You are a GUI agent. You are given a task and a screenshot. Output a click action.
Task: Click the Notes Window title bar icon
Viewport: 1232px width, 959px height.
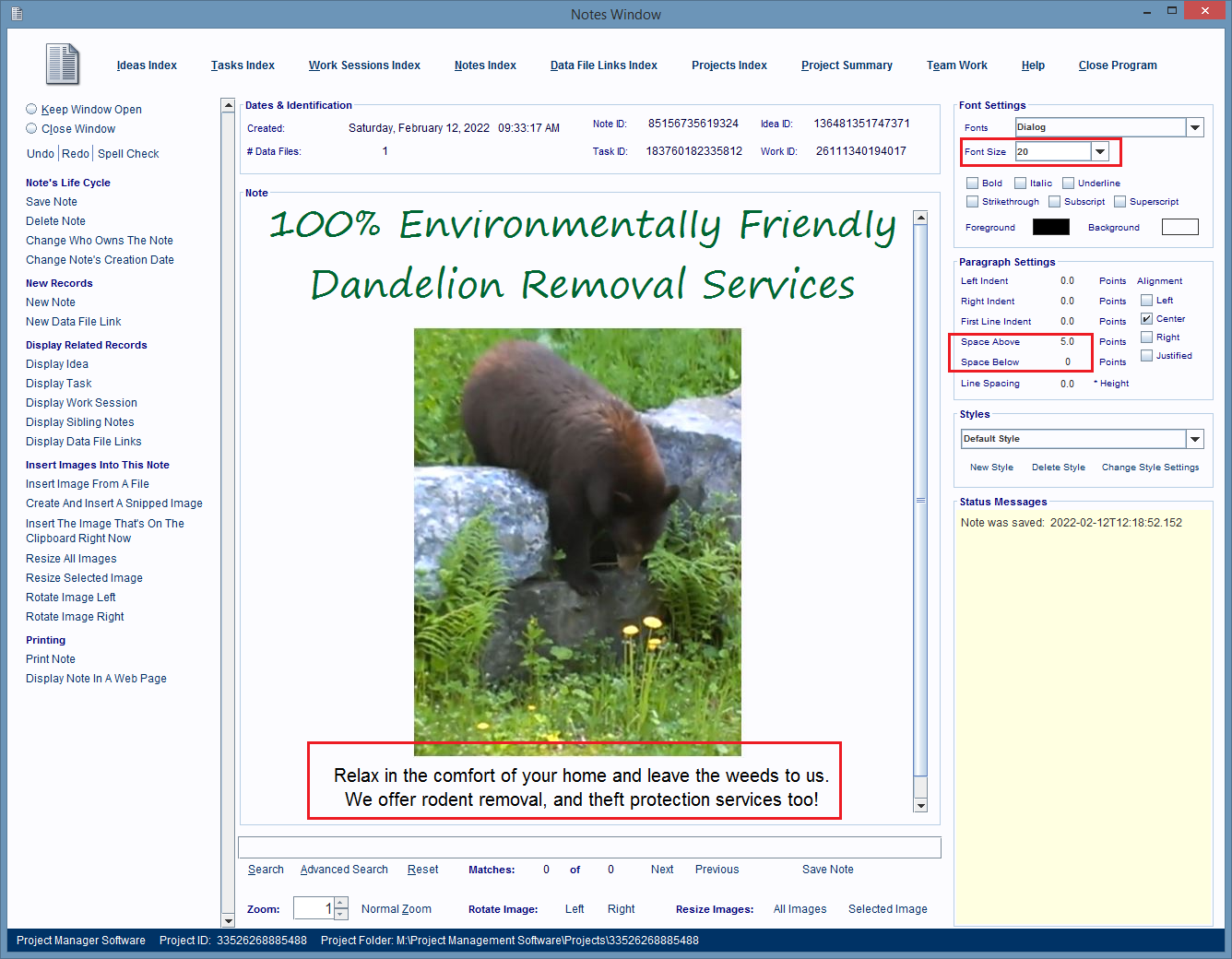tap(17, 14)
